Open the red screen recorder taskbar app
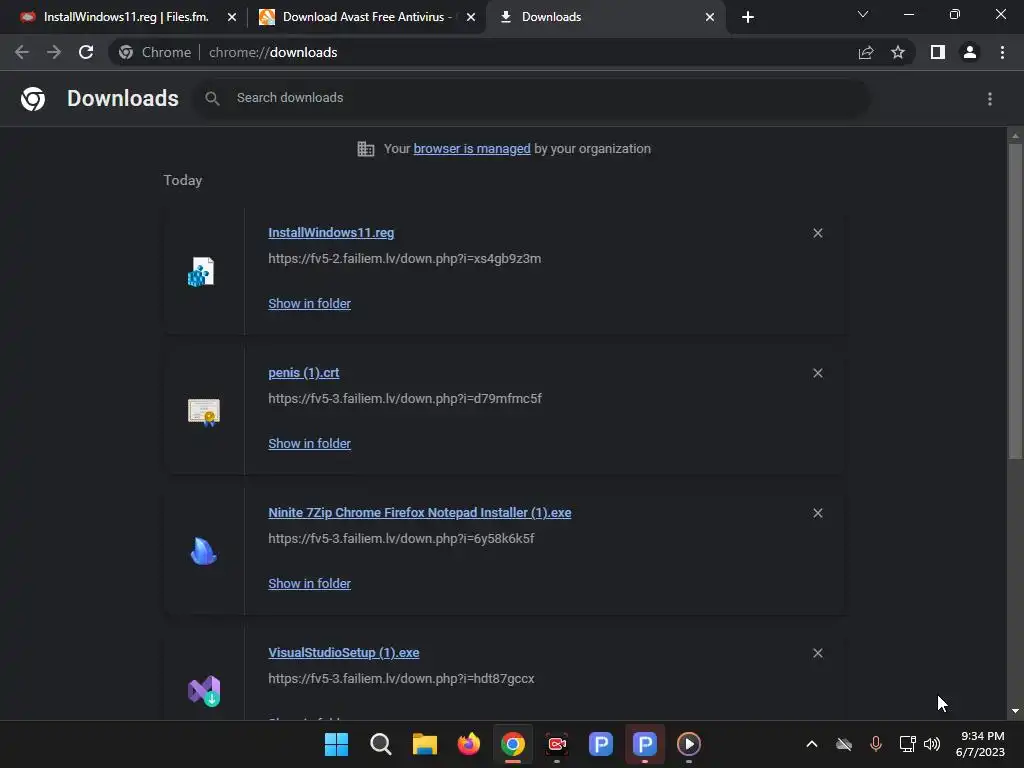Screen dimensions: 1024x768 coord(557,744)
